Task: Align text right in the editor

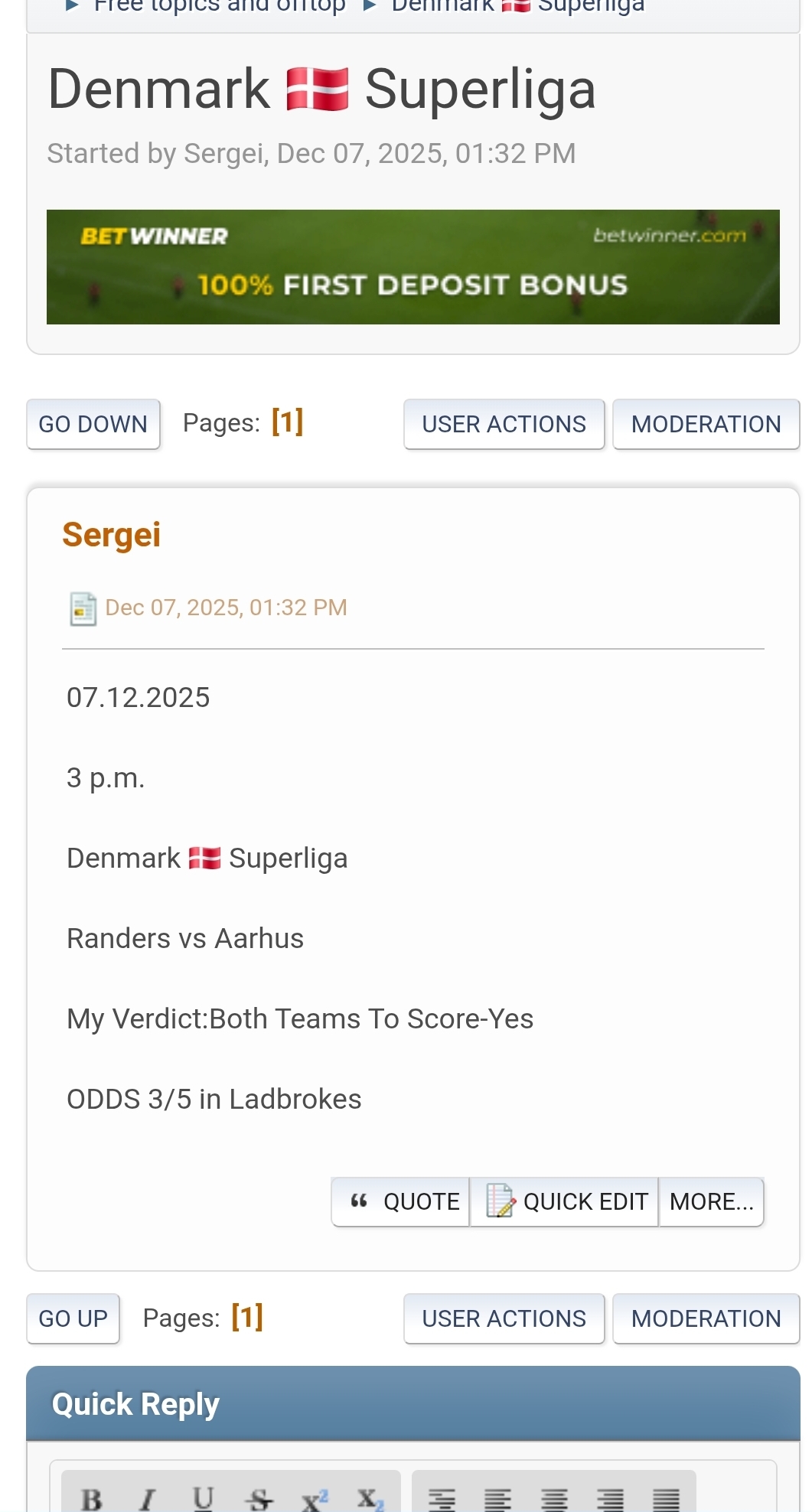Action: click(610, 1498)
